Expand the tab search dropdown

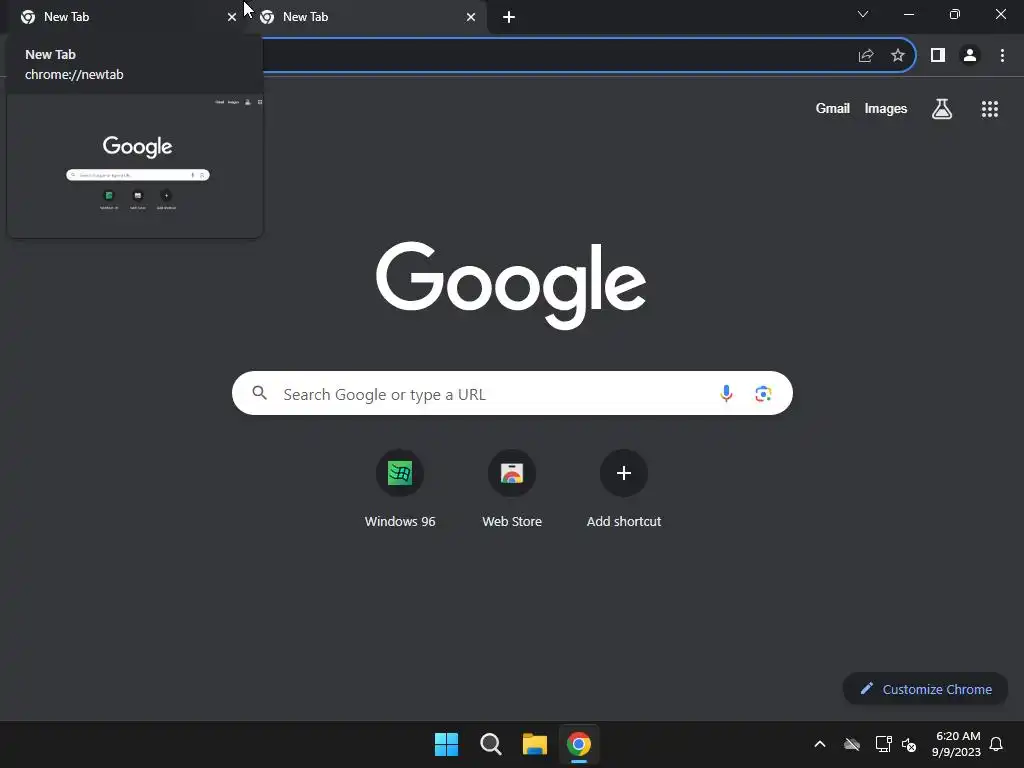(x=863, y=14)
